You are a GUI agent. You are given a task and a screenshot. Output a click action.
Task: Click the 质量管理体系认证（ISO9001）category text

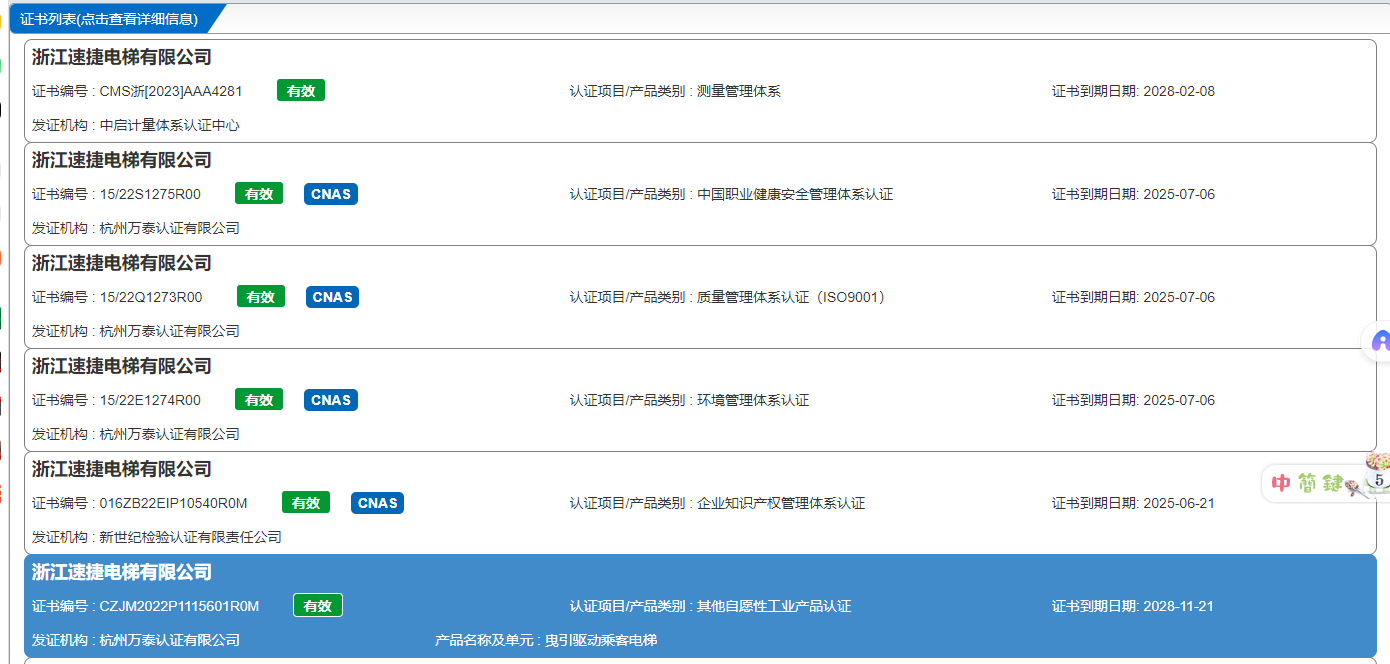coord(791,297)
